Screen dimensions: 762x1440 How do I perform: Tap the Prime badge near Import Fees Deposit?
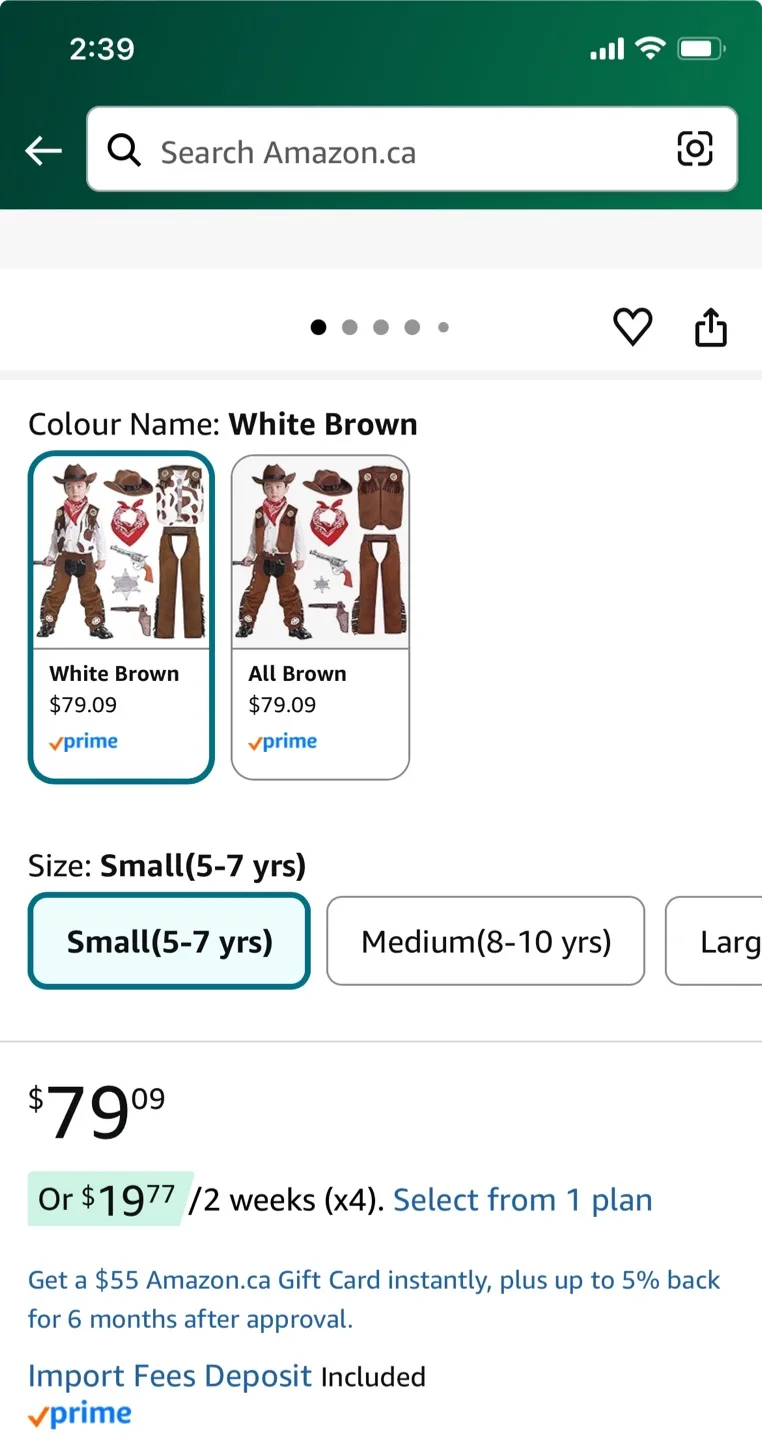[79, 1413]
